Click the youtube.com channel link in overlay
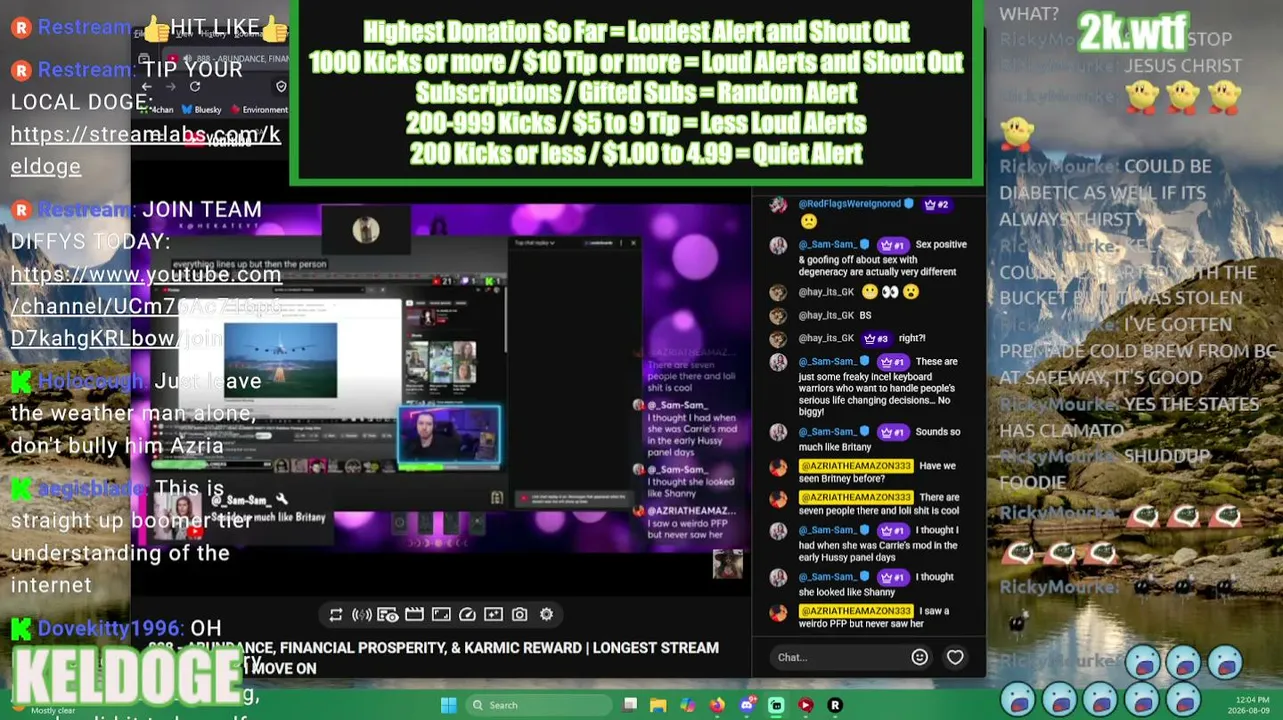This screenshot has height=720, width=1283. 146,306
